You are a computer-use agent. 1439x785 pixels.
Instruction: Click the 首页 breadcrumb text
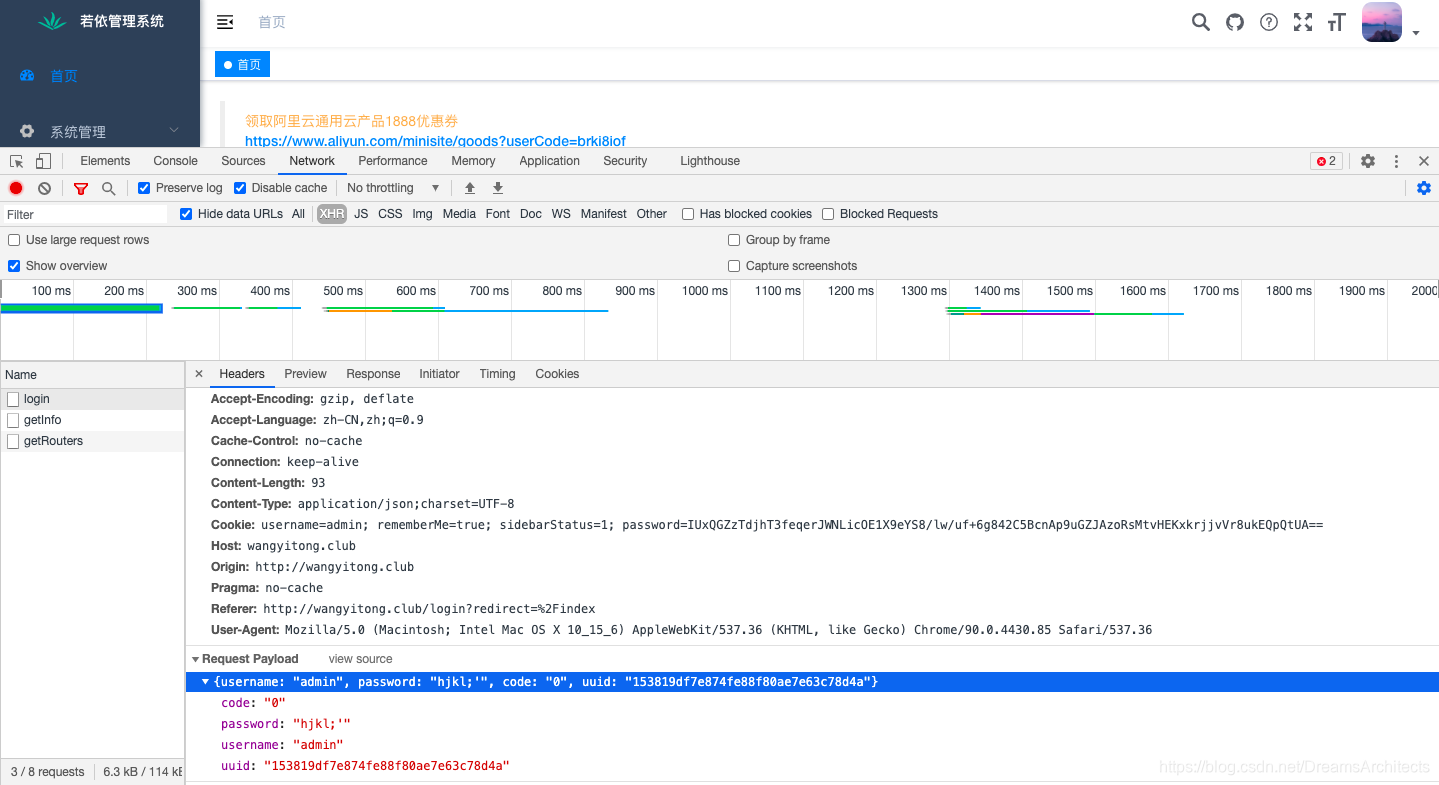272,22
